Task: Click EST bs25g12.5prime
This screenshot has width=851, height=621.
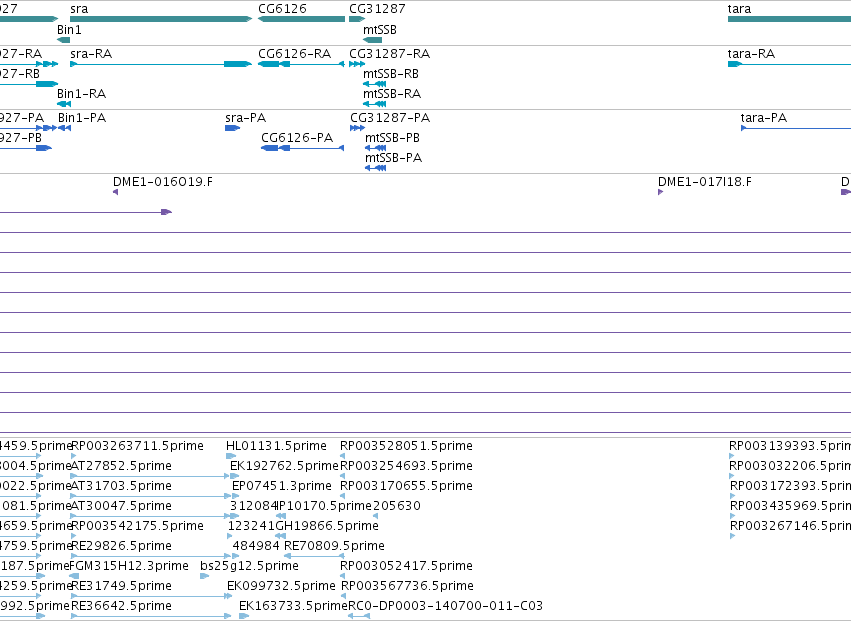Action: (249, 566)
